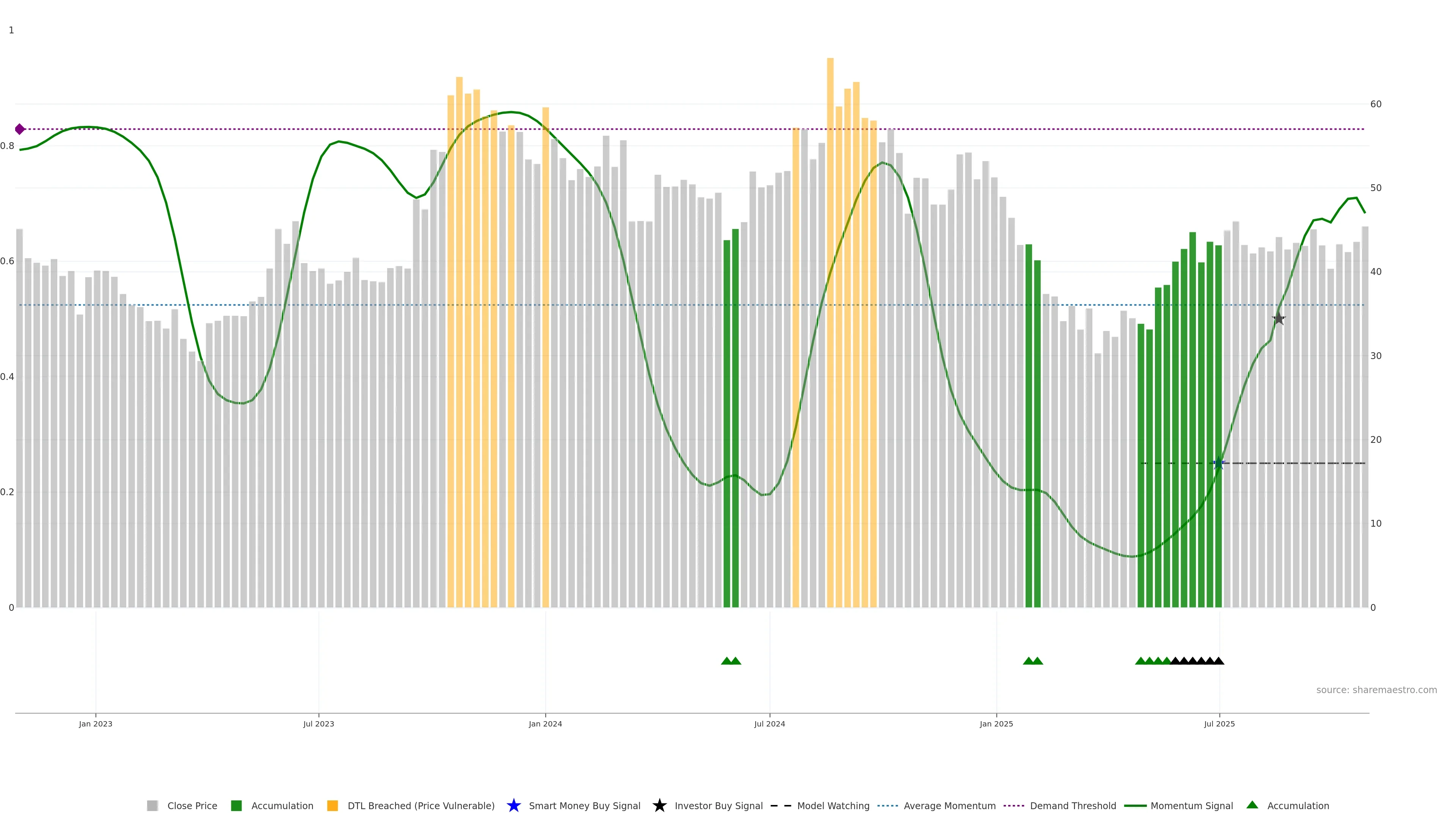The width and height of the screenshot is (1456, 819).
Task: Click the black star icon in legend
Action: click(659, 805)
